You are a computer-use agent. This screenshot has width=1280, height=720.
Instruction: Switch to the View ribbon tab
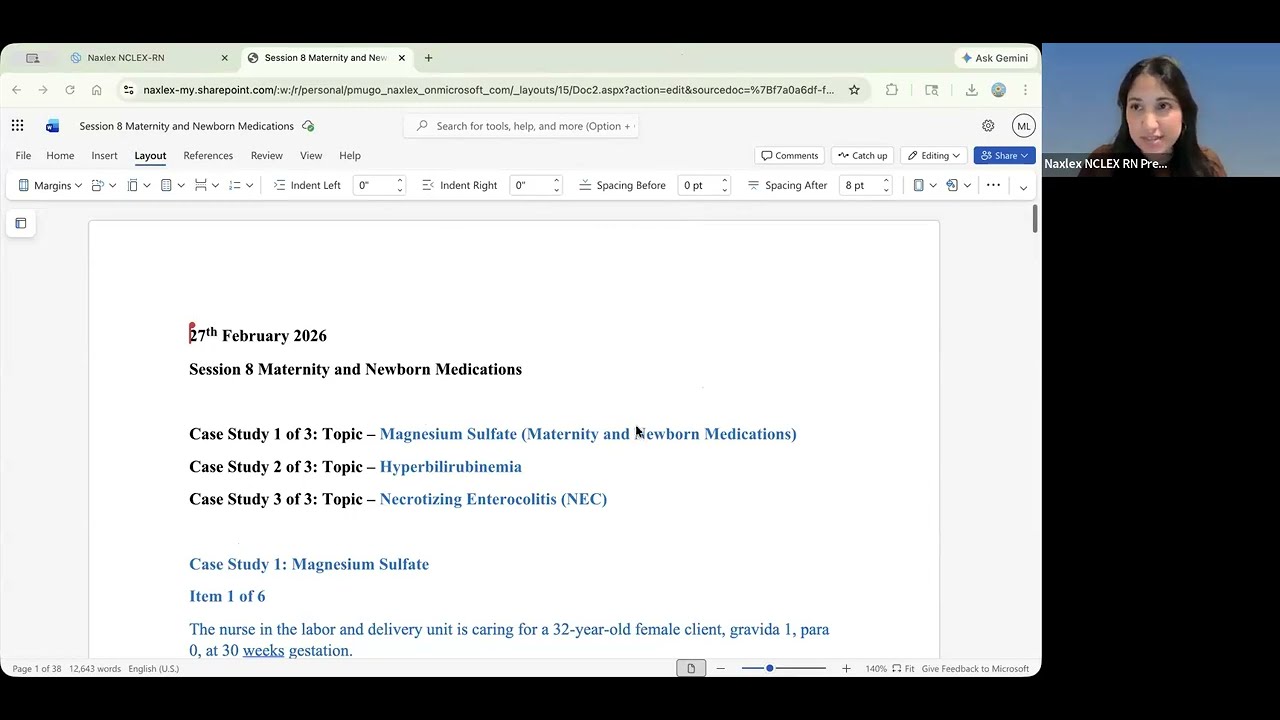(x=311, y=155)
